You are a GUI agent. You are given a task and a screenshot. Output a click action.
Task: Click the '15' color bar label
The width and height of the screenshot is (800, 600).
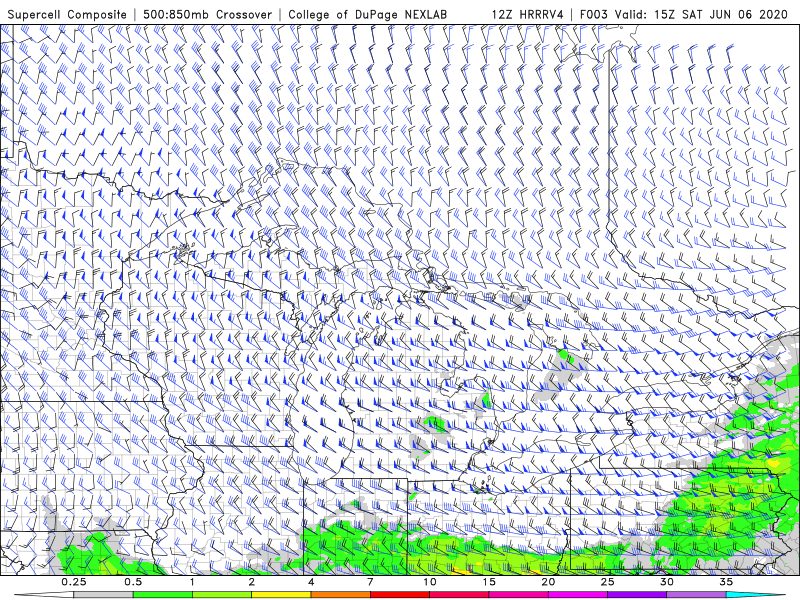click(489, 582)
